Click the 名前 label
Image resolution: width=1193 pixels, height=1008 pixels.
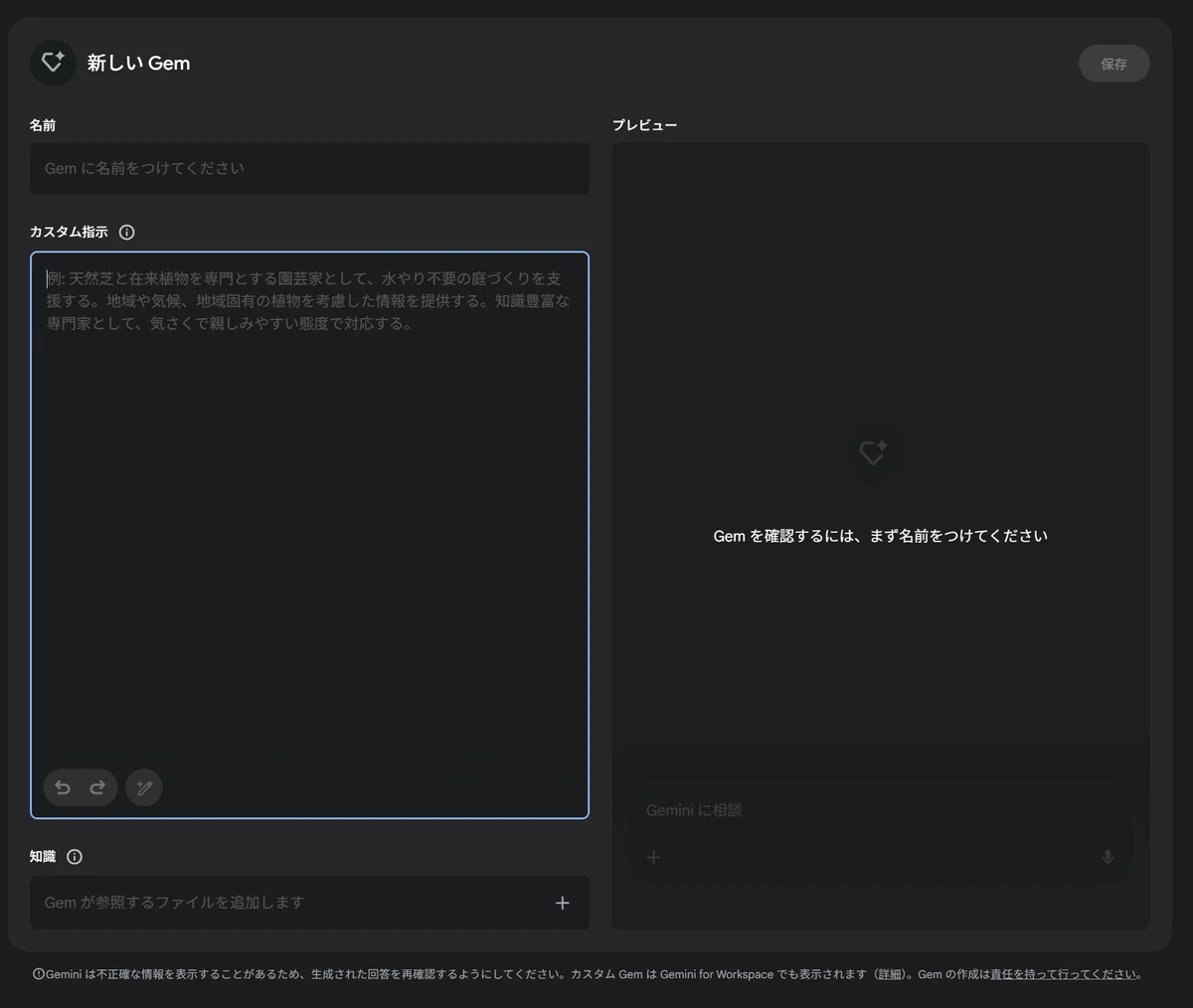click(43, 125)
